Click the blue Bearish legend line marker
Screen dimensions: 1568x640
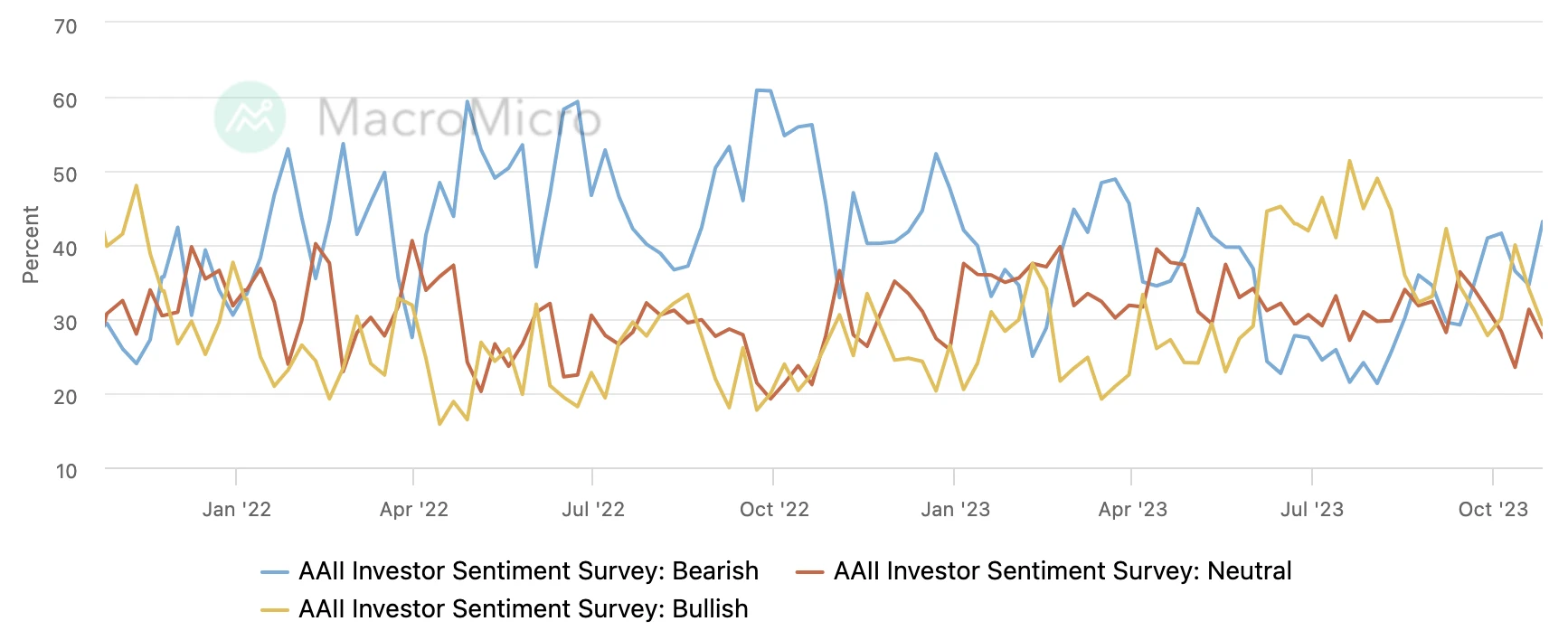click(275, 572)
